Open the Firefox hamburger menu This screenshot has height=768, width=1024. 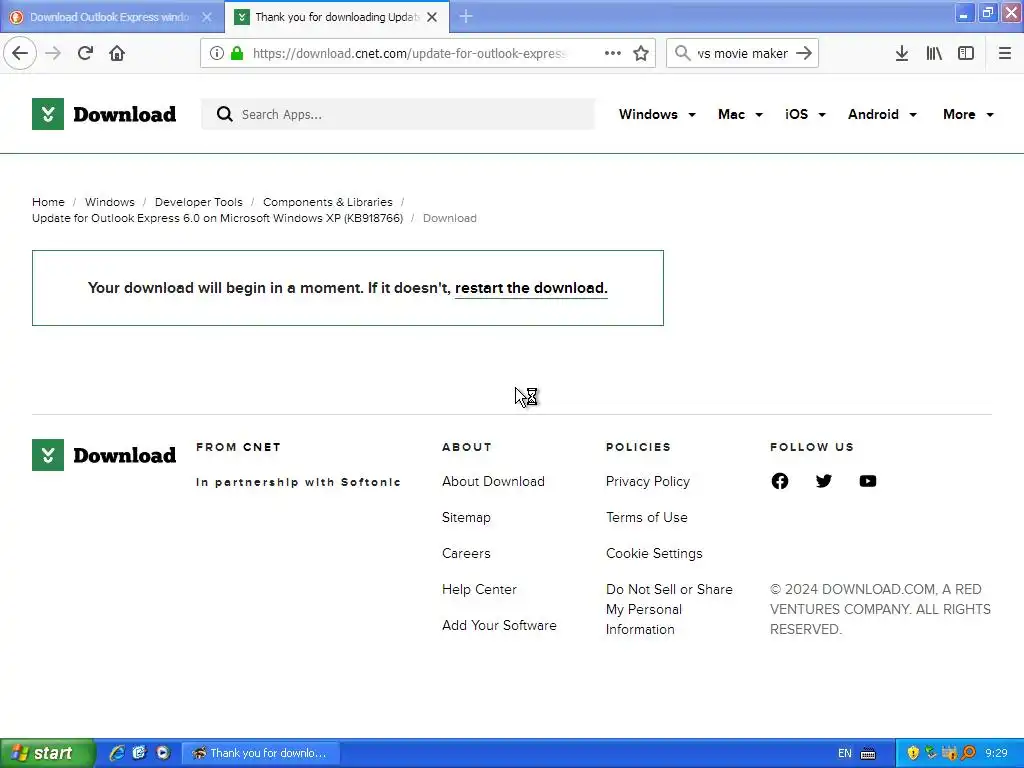pyautogui.click(x=1004, y=53)
